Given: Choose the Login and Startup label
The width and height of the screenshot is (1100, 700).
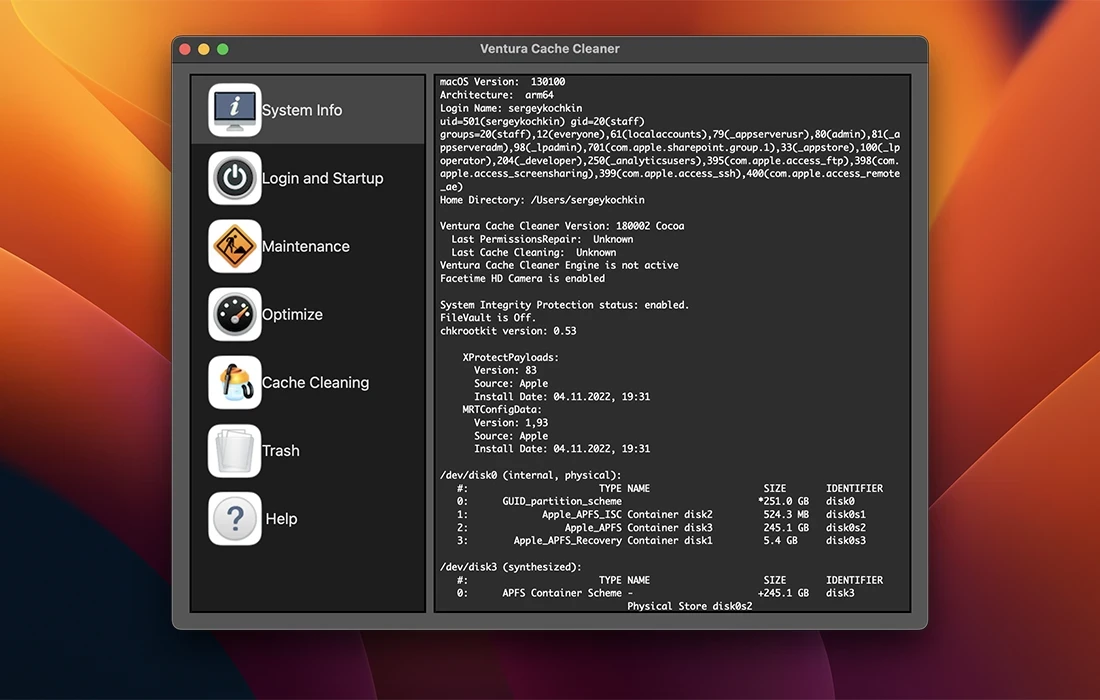Looking at the screenshot, I should 322,178.
